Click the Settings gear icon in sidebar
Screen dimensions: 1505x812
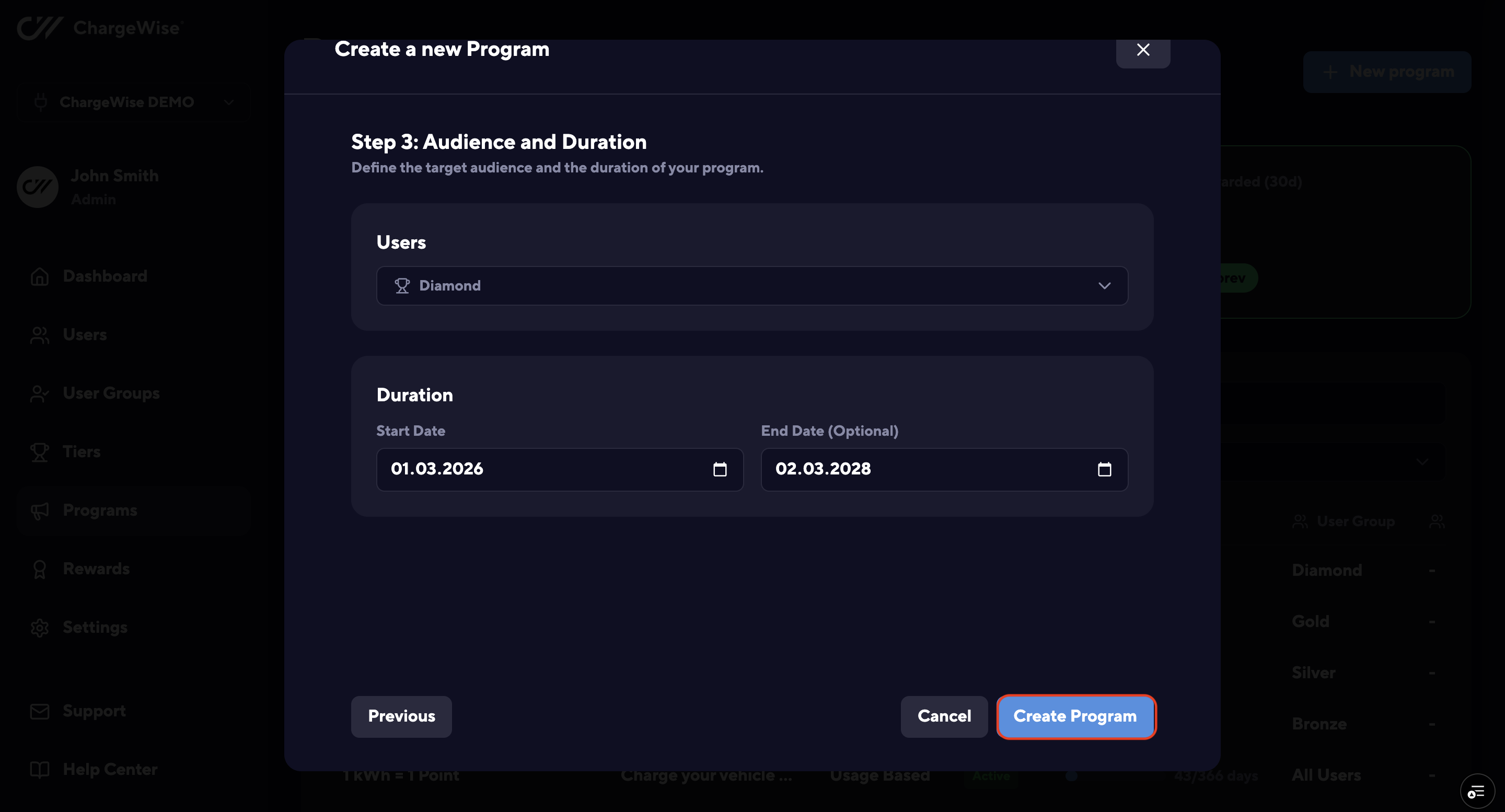pyautogui.click(x=40, y=628)
